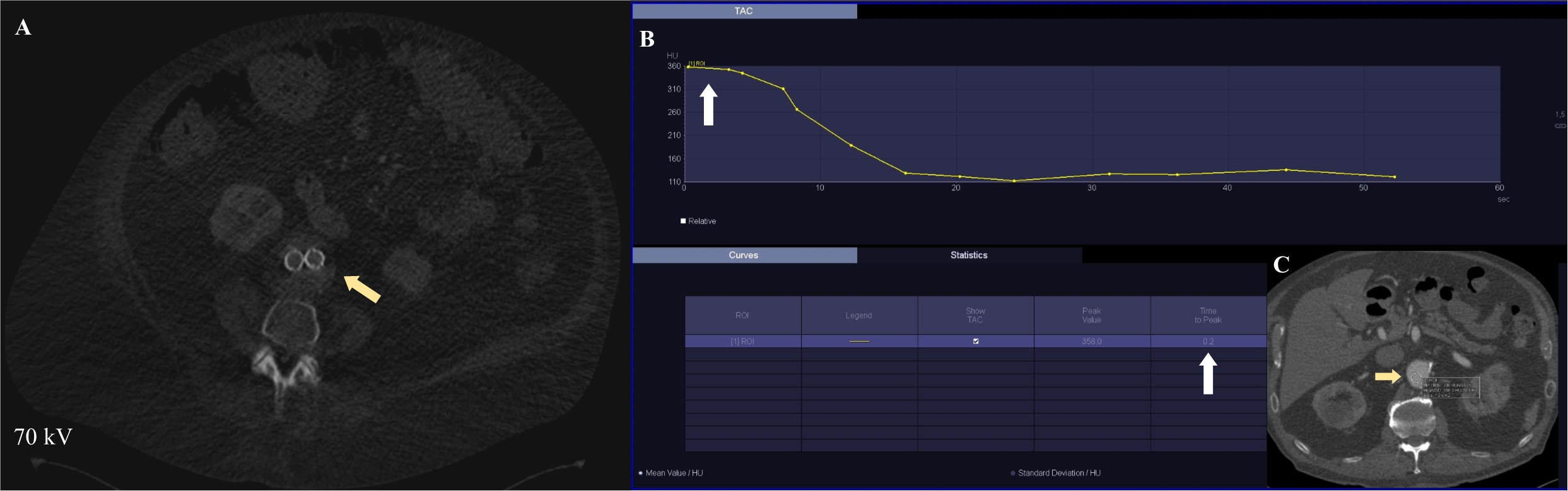Click the yellow legend line for ROI 1
Viewport: 1568px width, 491px height.
[859, 342]
